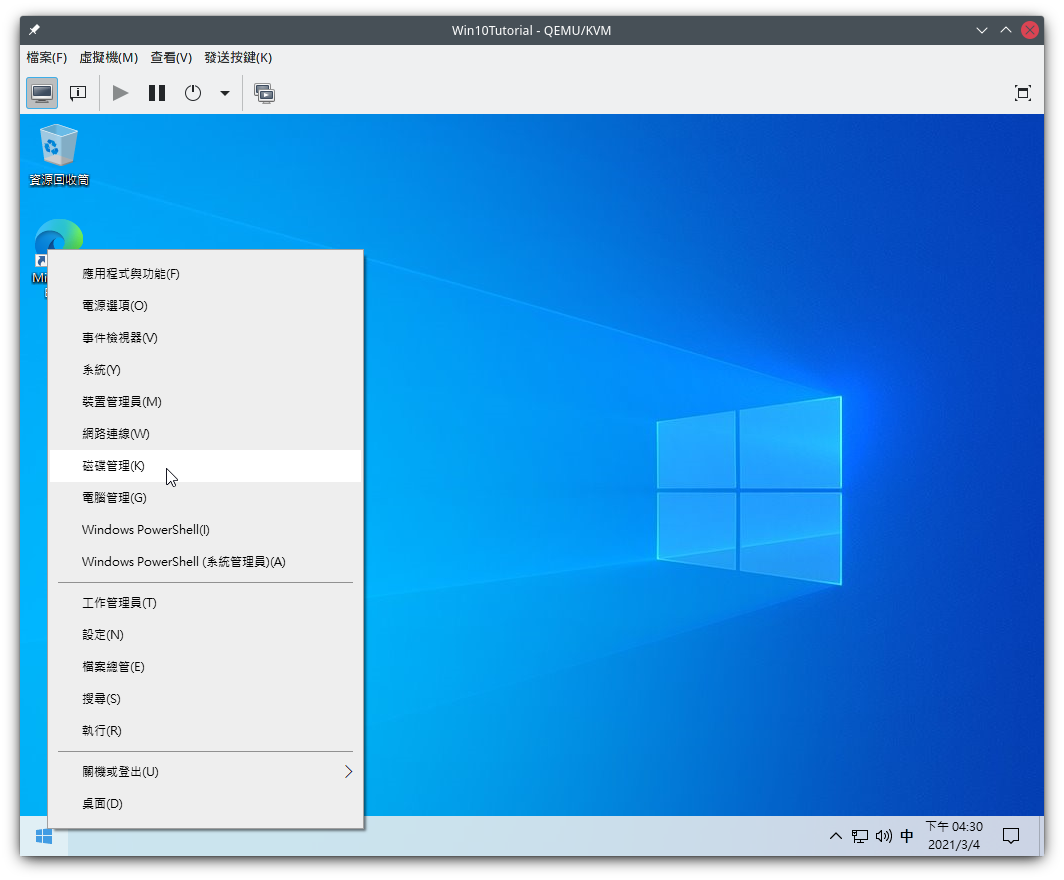Expand the 關機或登出(U) submenu
The height and width of the screenshot is (880, 1064).
pyautogui.click(x=206, y=771)
